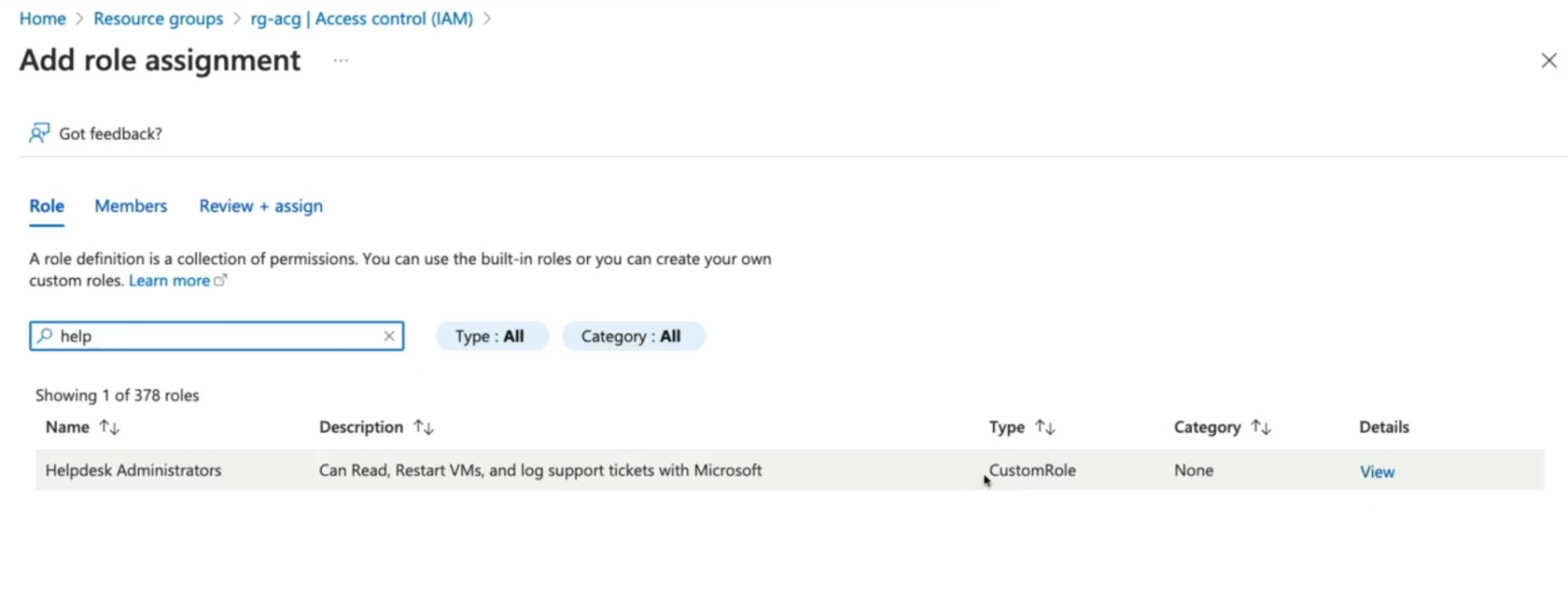This screenshot has width=1568, height=601.
Task: Open the ellipsis more options menu
Action: (341, 61)
